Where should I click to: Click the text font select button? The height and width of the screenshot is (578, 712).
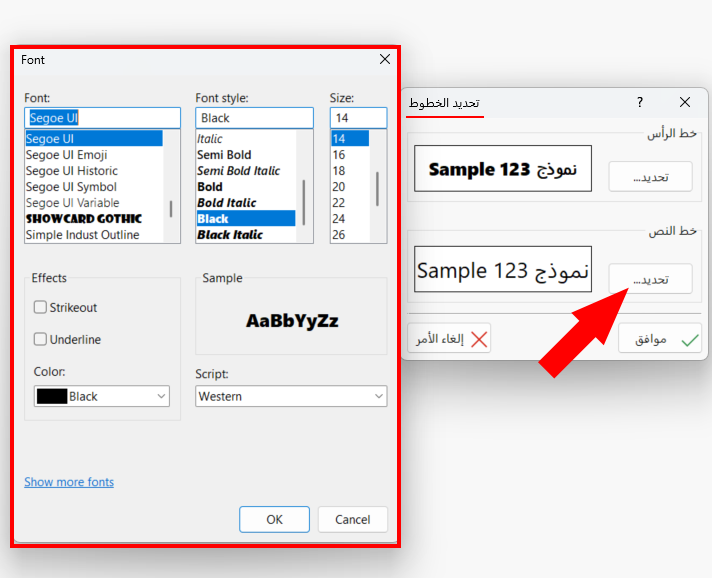point(650,279)
